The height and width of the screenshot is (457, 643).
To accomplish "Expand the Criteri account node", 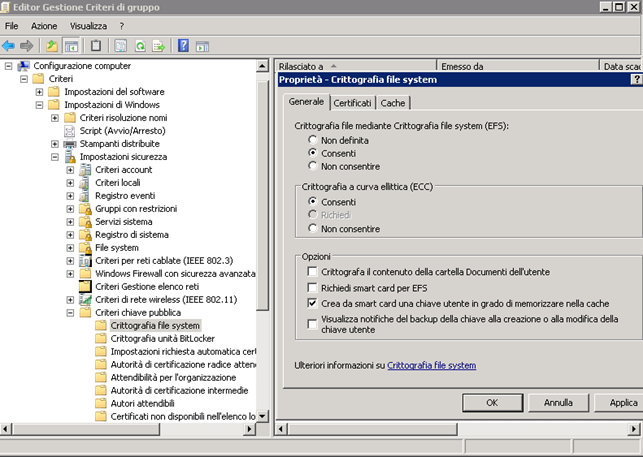I will (70, 170).
